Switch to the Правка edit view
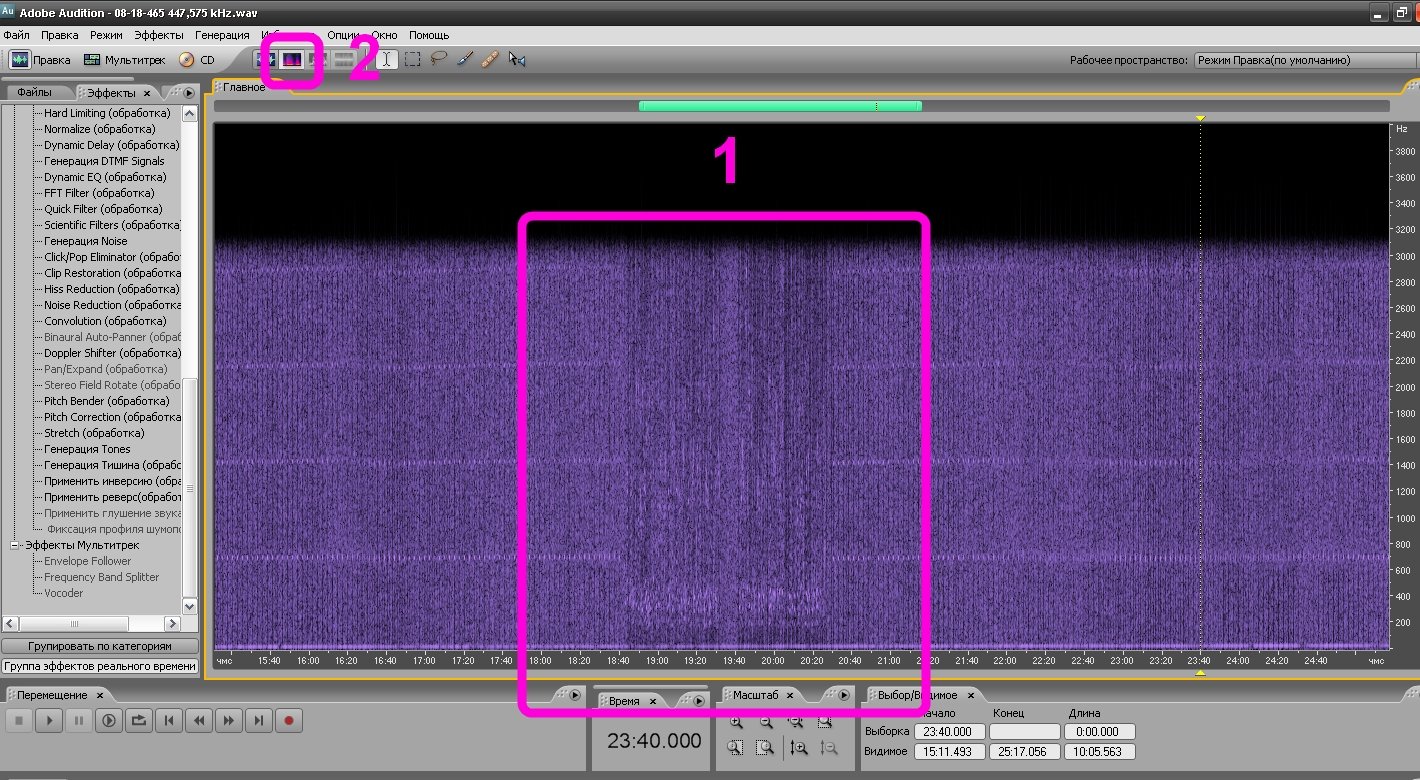 coord(41,60)
